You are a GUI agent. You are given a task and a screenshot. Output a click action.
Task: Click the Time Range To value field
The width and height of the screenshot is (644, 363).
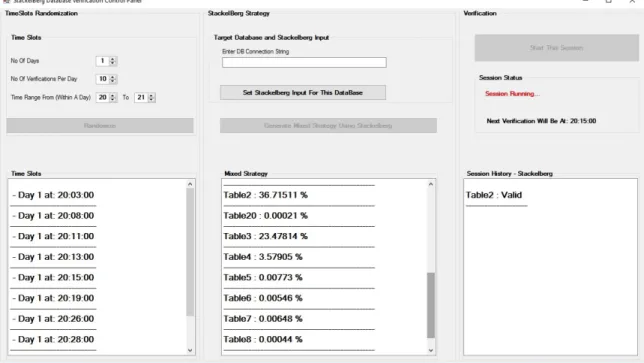(141, 97)
